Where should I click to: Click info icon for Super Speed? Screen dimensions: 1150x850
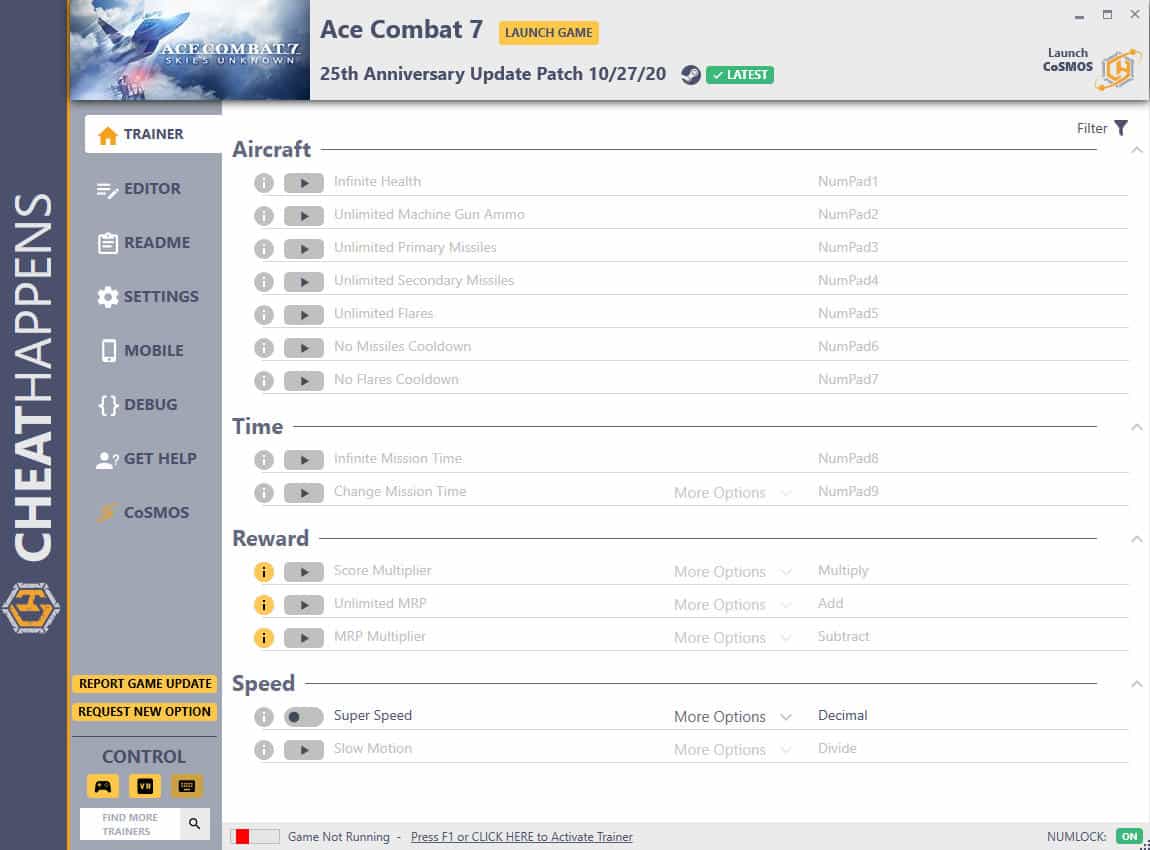point(264,717)
